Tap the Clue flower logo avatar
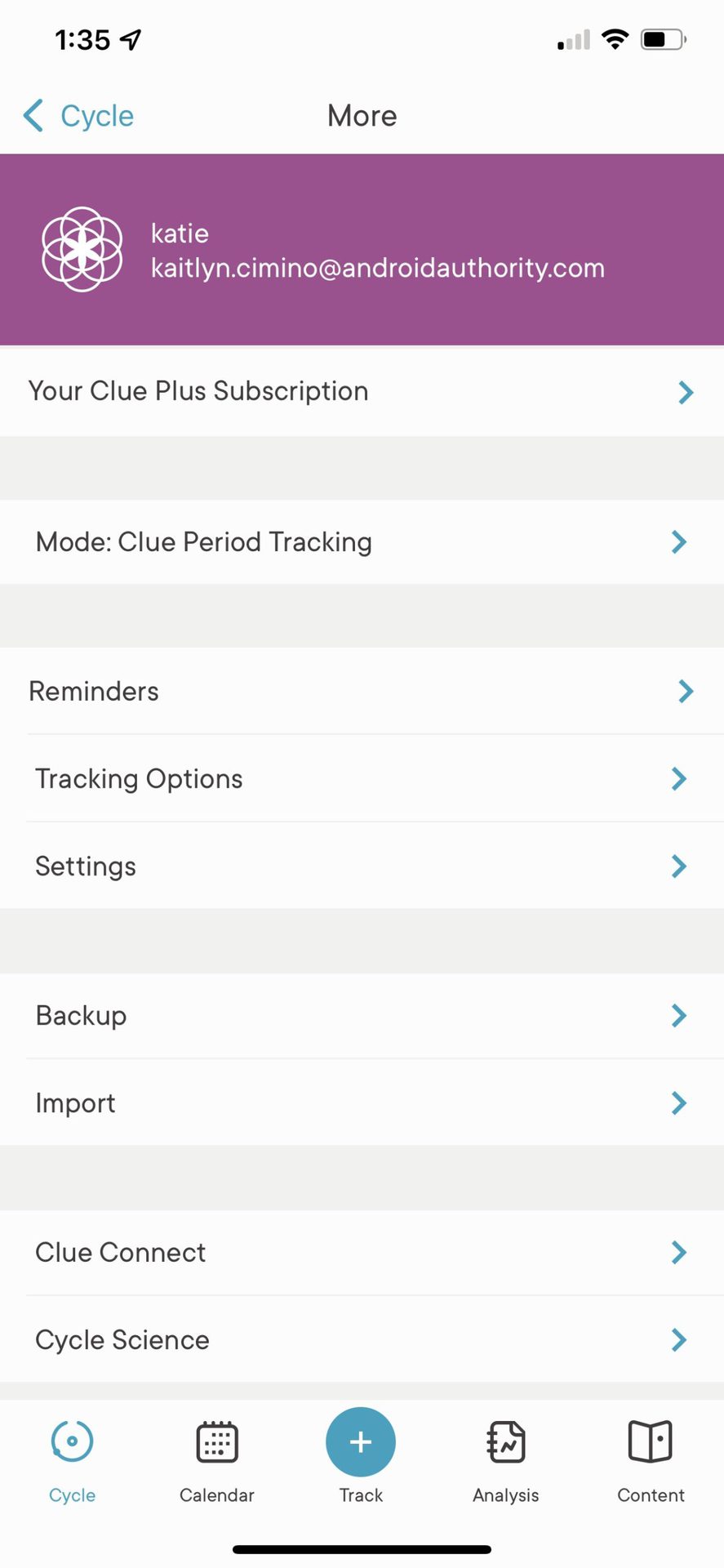The height and width of the screenshot is (1568, 724). (x=82, y=249)
